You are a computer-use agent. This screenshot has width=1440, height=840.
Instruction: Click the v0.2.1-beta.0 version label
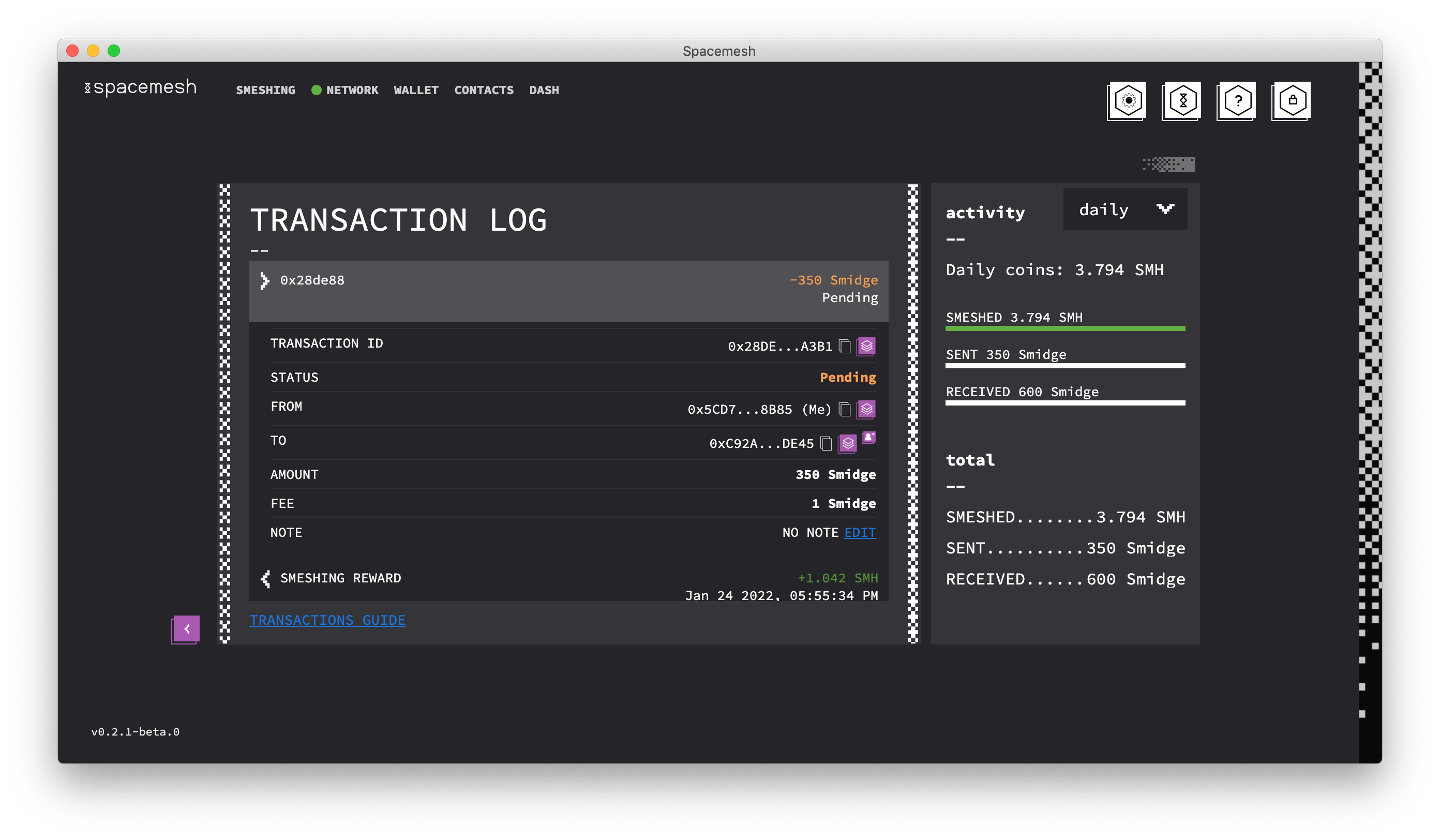(136, 731)
